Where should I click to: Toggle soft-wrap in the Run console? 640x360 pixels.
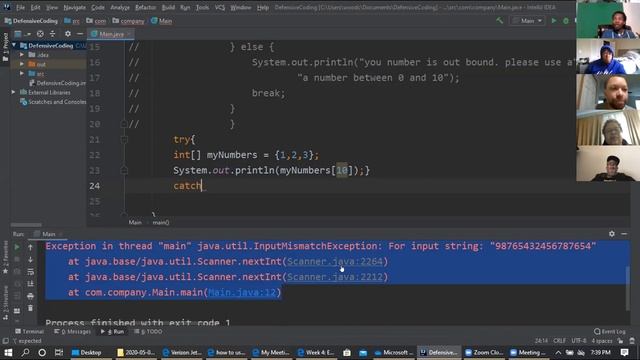[x=30, y=272]
